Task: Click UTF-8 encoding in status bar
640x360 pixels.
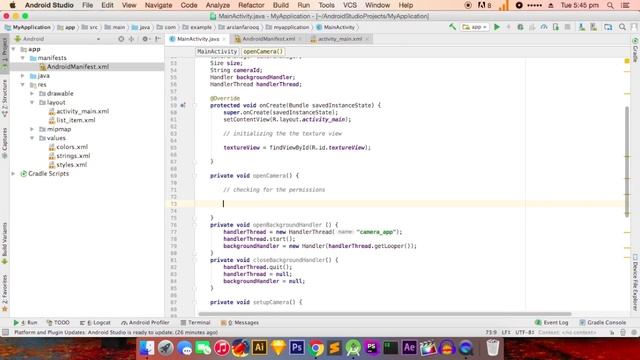Action: pos(524,333)
